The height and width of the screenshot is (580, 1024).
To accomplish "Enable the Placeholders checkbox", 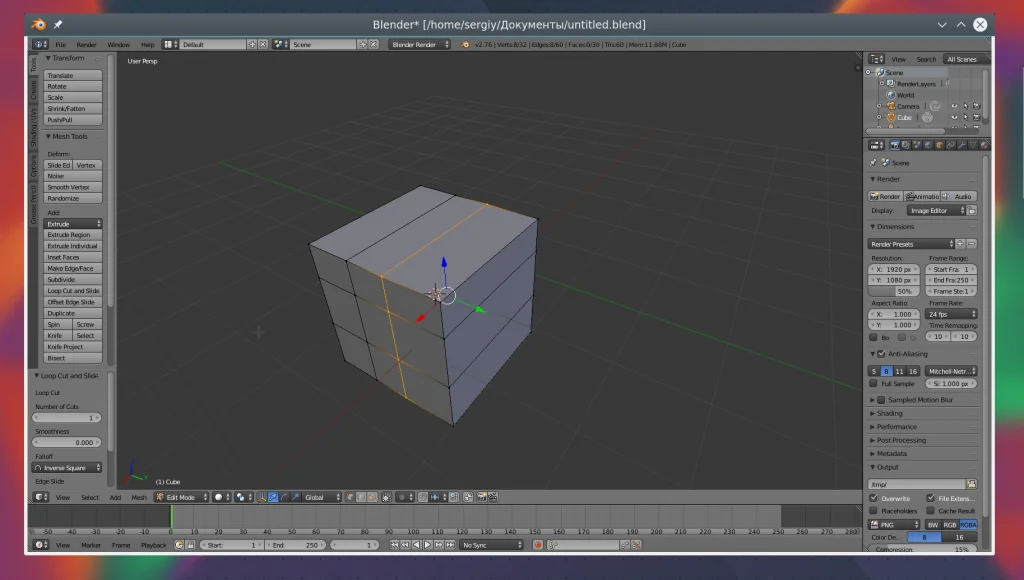I will tap(874, 511).
